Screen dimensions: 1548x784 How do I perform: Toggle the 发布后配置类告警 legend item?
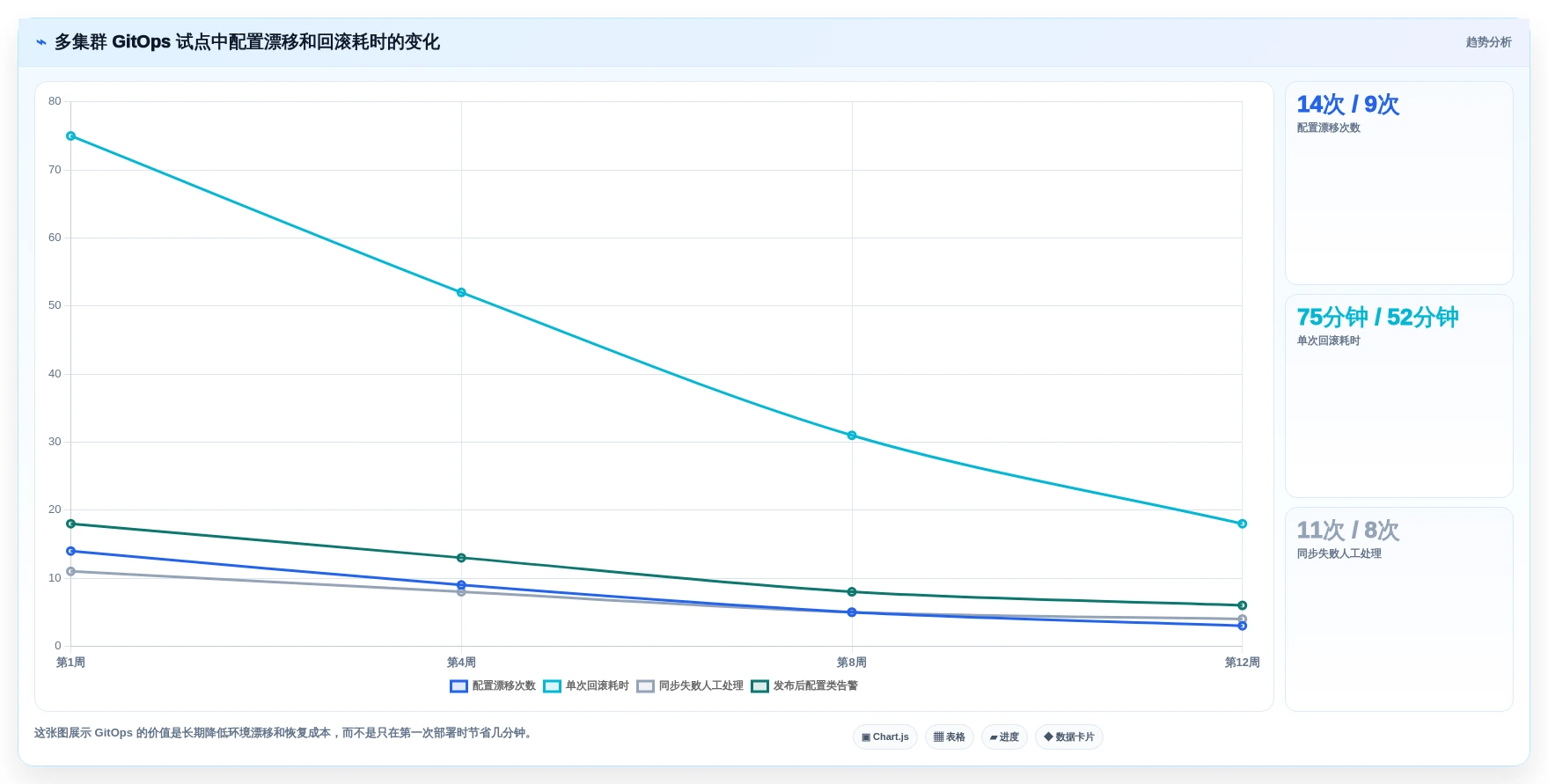point(804,686)
